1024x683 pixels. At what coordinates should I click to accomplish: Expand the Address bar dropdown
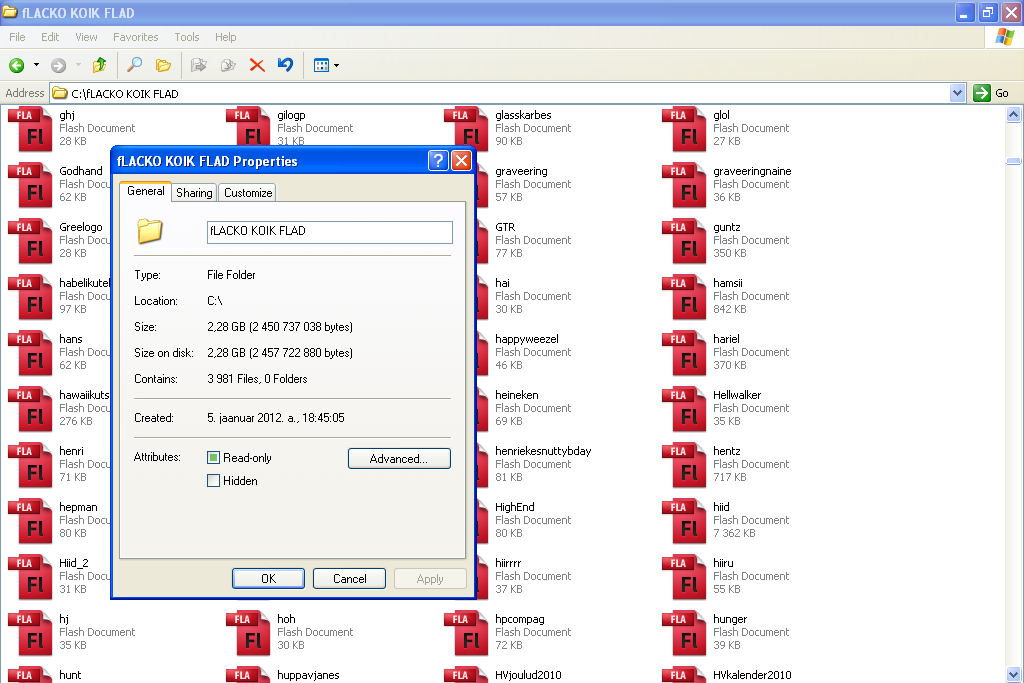coord(957,93)
